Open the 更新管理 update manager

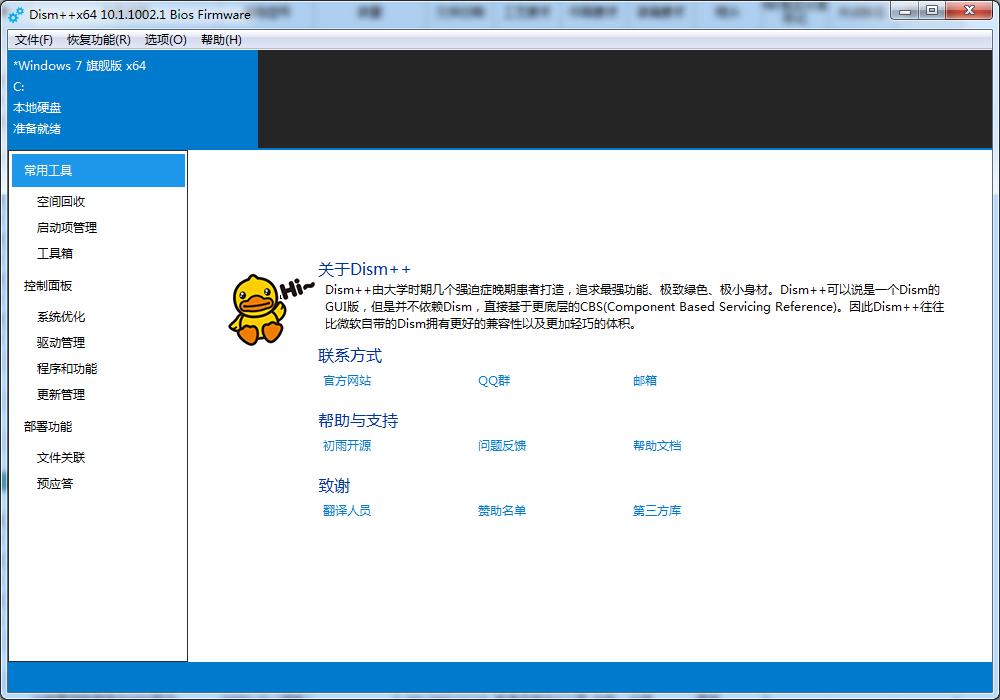pyautogui.click(x=61, y=394)
